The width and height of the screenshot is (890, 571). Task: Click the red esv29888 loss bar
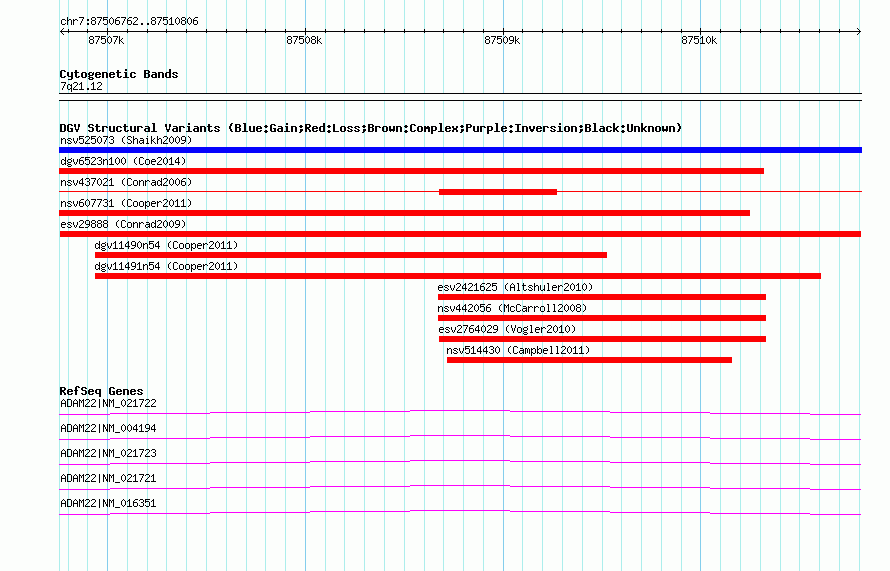(460, 234)
